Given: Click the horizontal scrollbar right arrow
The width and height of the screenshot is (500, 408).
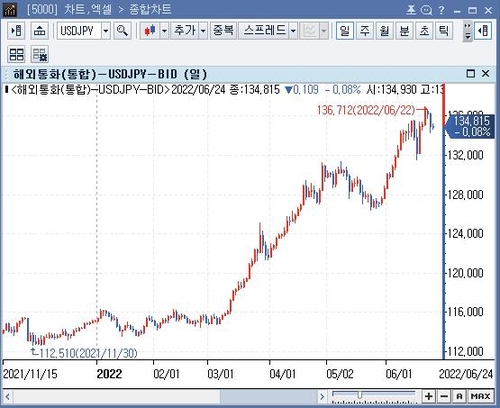Looking at the screenshot, I should coord(322,397).
